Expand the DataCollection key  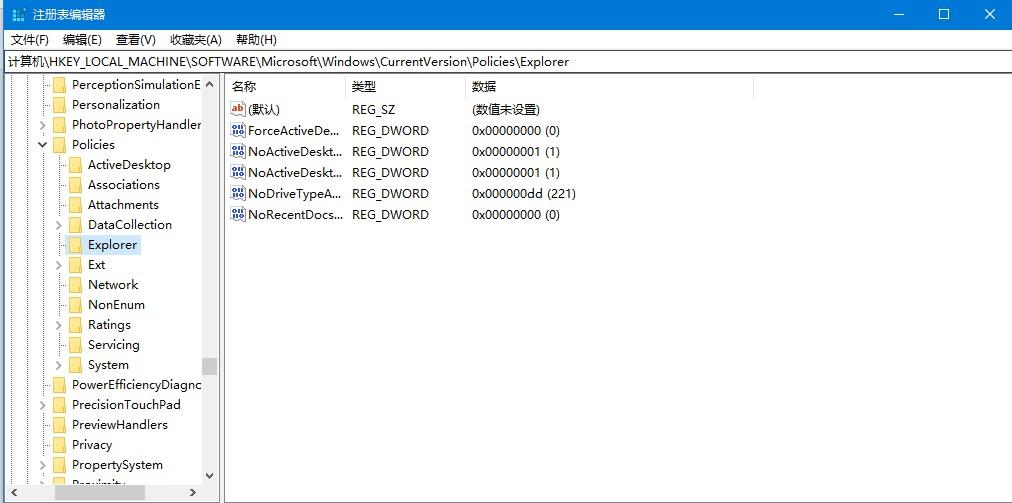pos(59,225)
